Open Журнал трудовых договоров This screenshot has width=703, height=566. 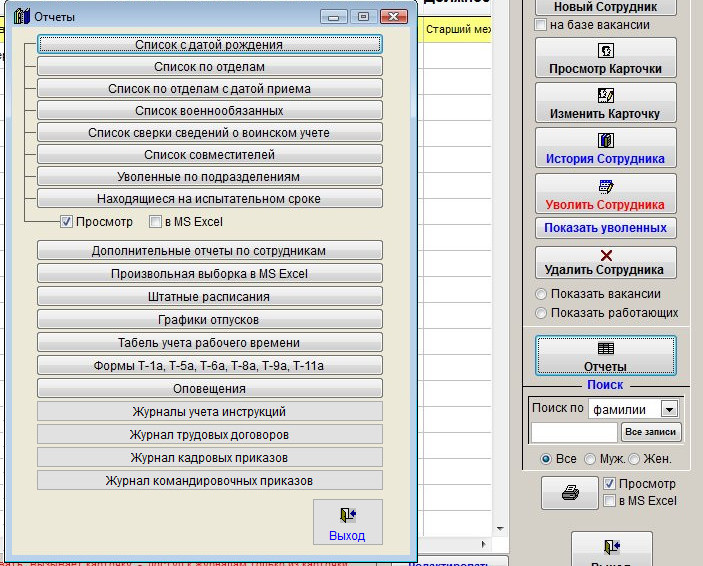pyautogui.click(x=209, y=434)
